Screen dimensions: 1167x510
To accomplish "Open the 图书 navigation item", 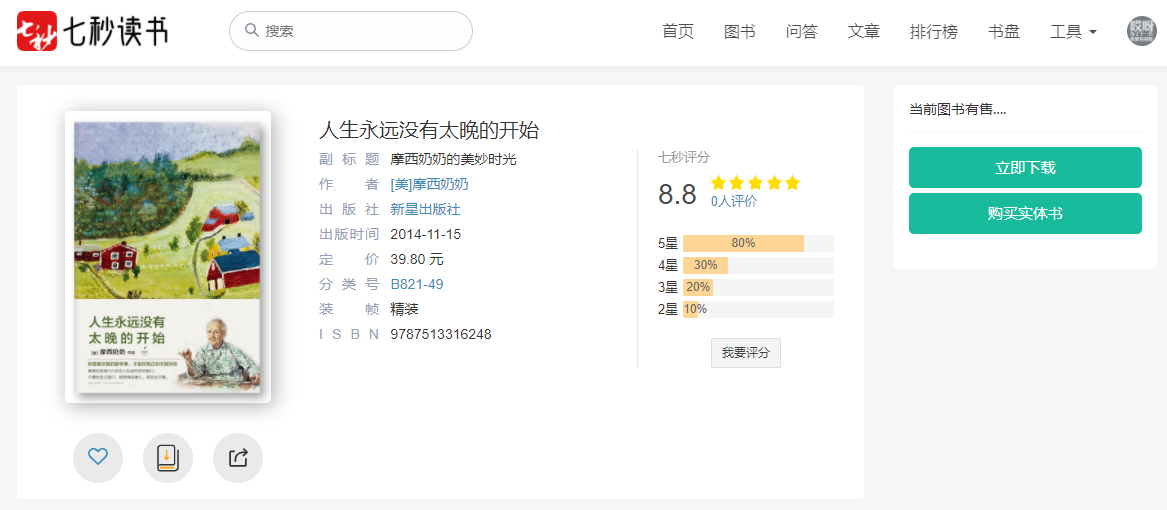I will [740, 32].
